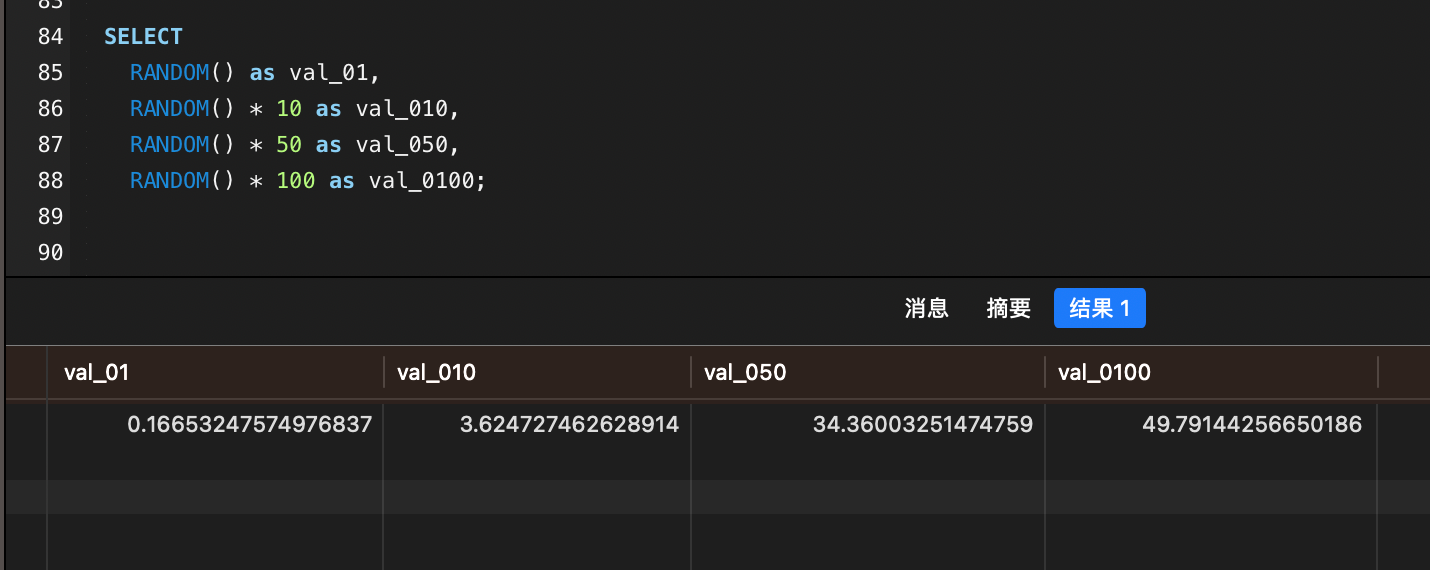Place cursor on the SELECT keyword
Image resolution: width=1430 pixels, height=570 pixels.
point(143,37)
